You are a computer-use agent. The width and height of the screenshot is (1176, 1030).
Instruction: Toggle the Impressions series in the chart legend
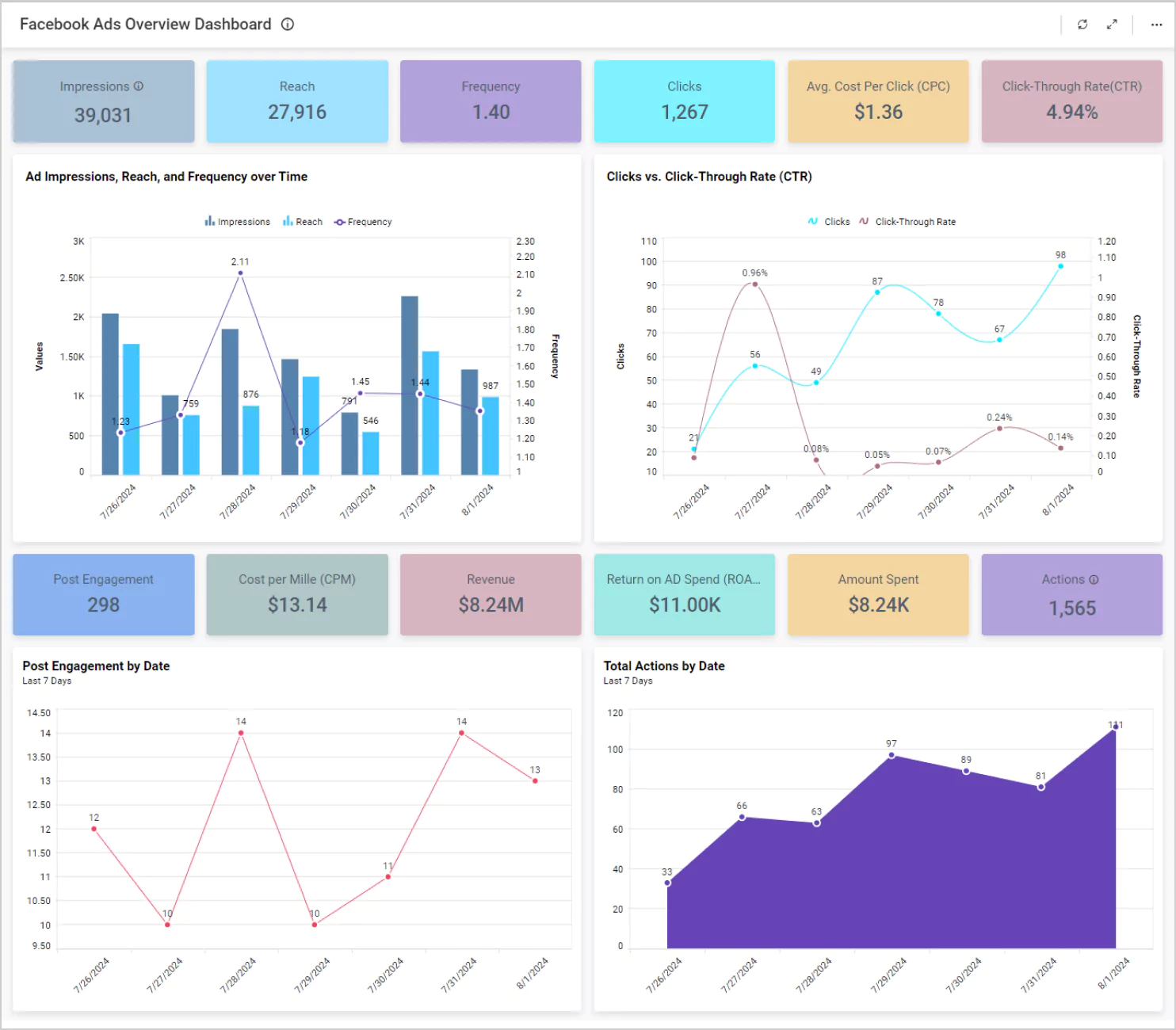[x=237, y=222]
